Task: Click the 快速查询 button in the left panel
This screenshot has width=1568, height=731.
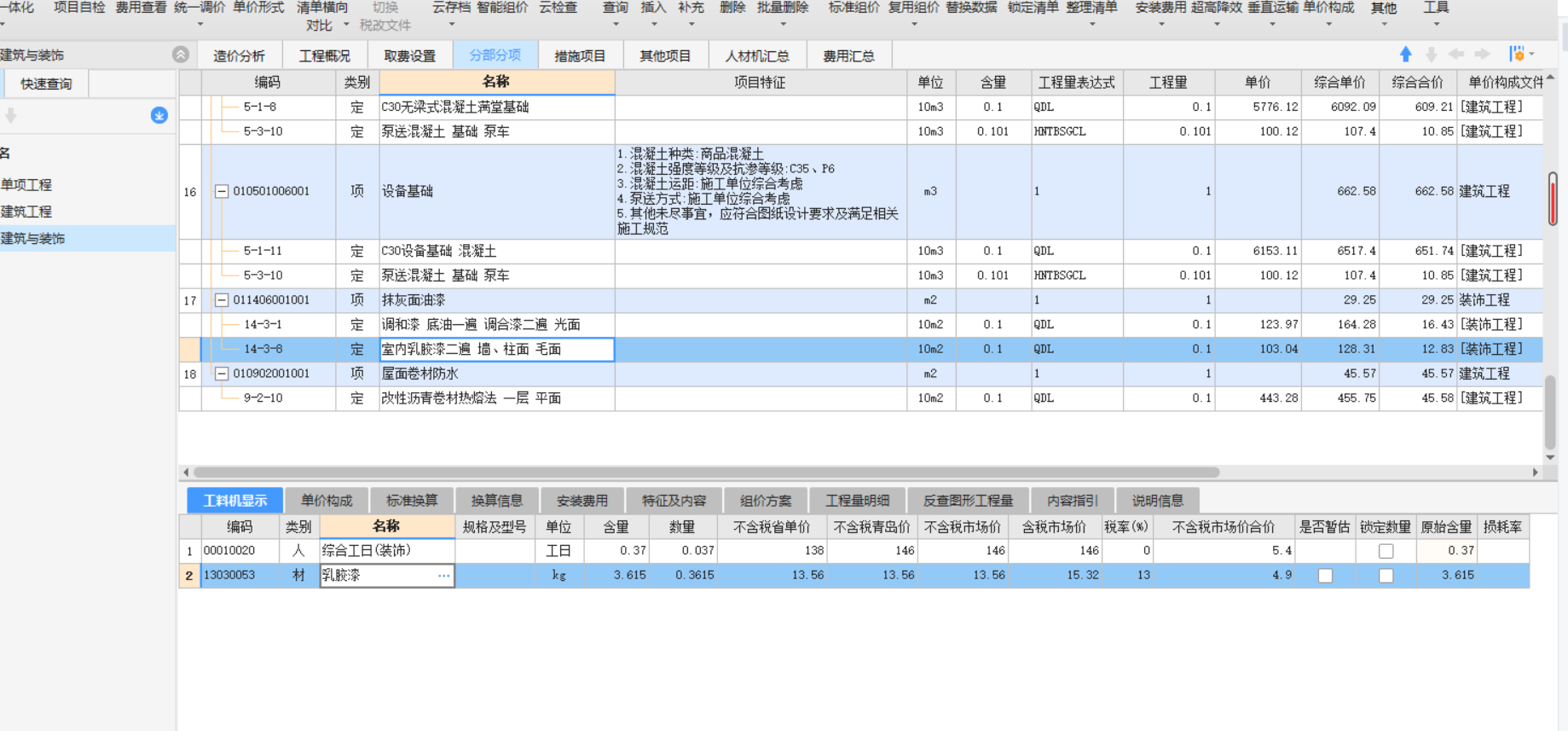Action: pyautogui.click(x=46, y=84)
